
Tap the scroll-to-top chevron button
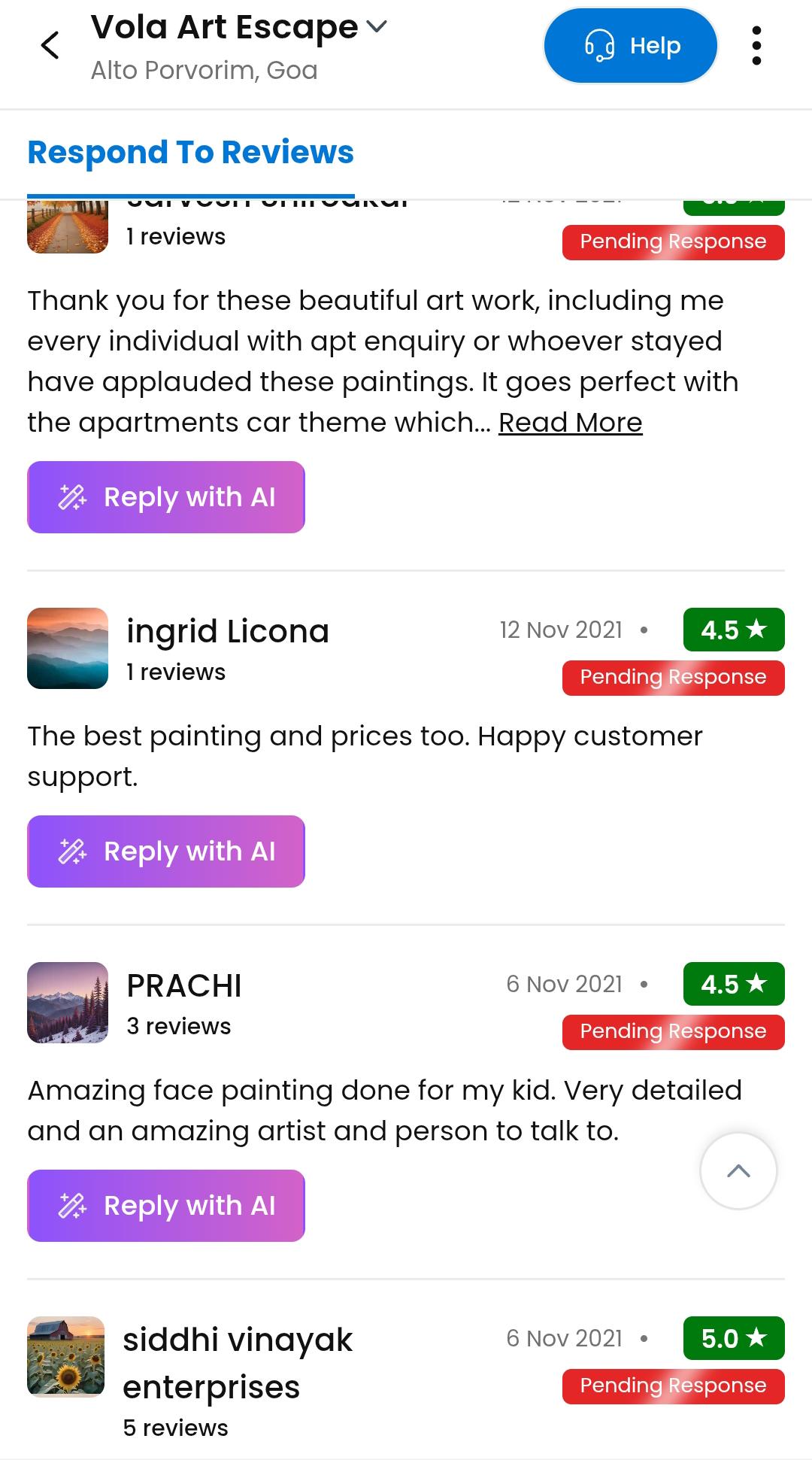738,1170
